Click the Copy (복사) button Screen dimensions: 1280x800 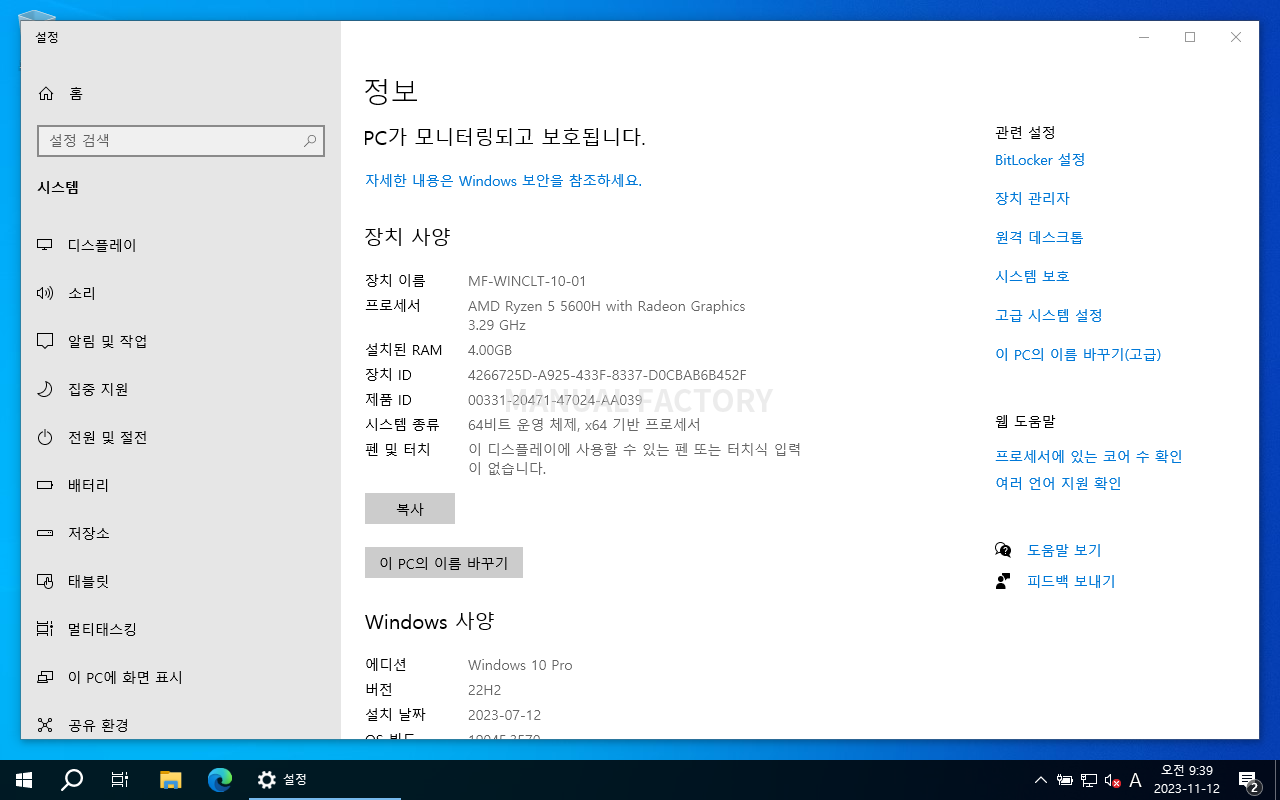410,509
